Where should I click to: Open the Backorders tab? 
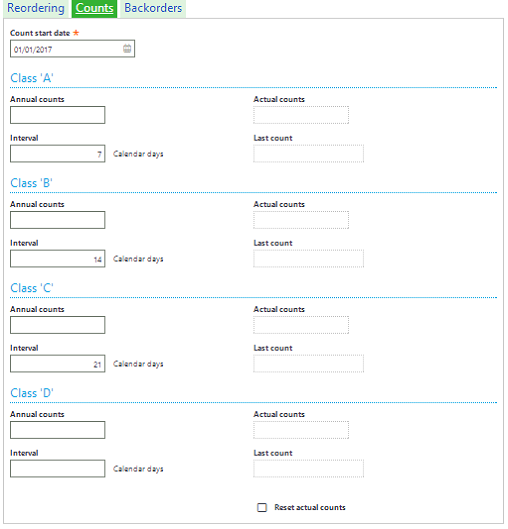coord(153,8)
